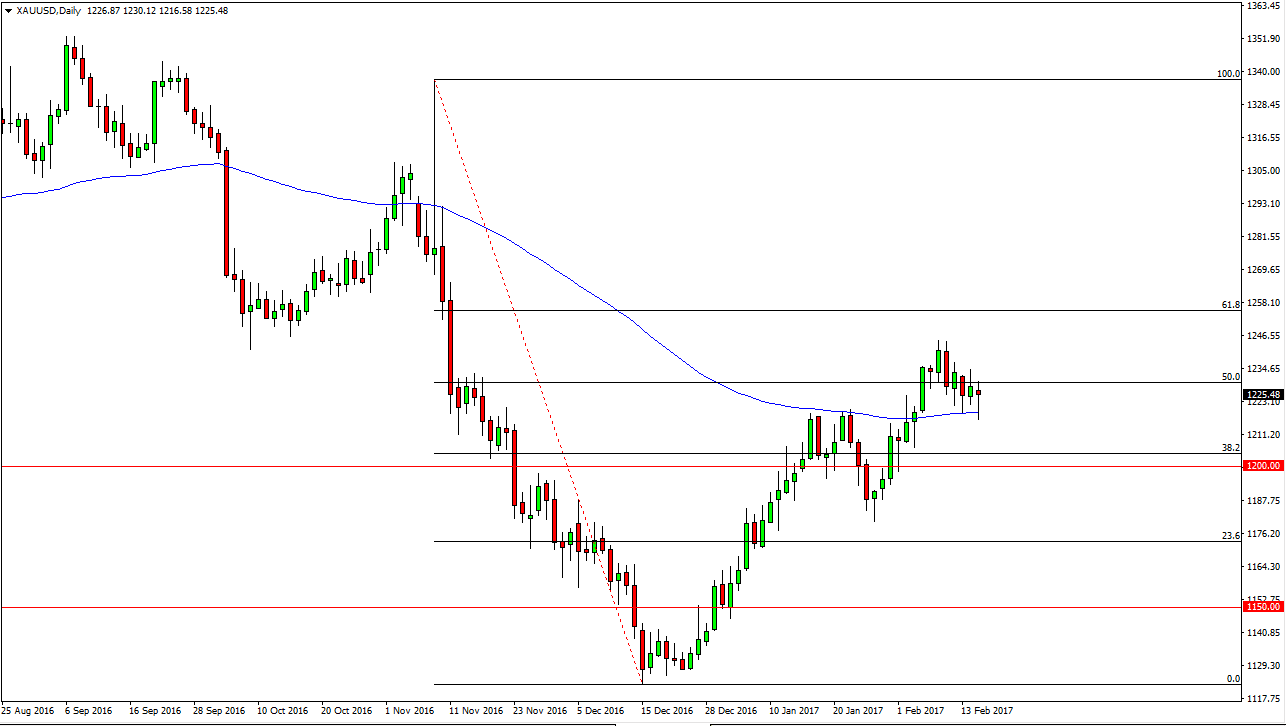Click the 13 Feb 2017 date label
The height and width of the screenshot is (726, 1286).
[985, 712]
